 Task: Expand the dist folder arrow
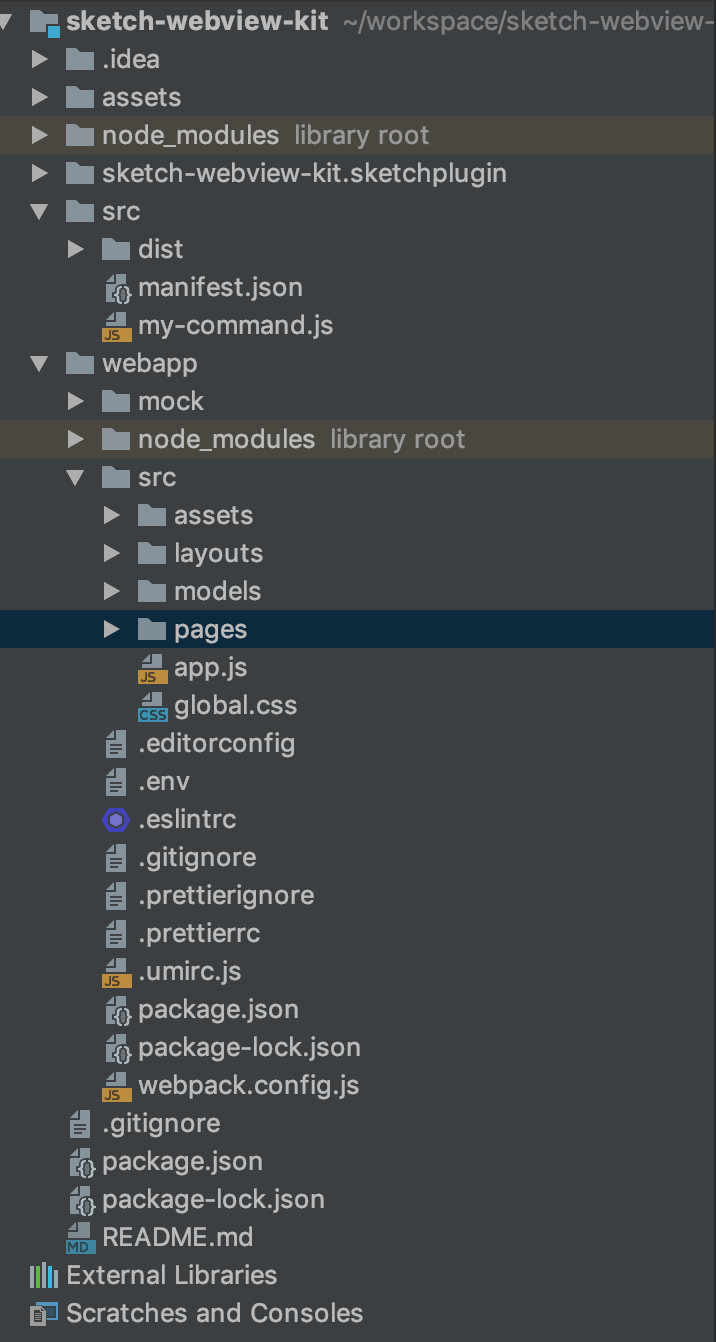pos(76,249)
